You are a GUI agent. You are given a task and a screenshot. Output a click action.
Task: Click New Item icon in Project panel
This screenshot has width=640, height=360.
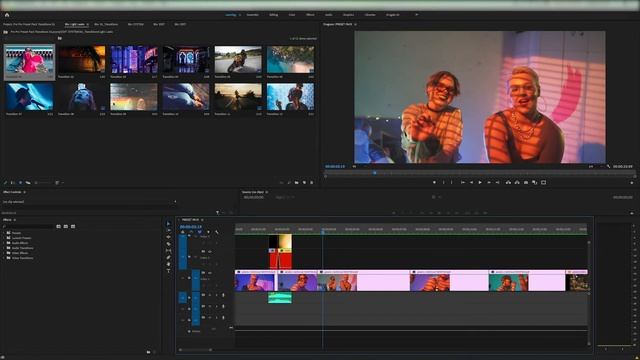point(304,182)
